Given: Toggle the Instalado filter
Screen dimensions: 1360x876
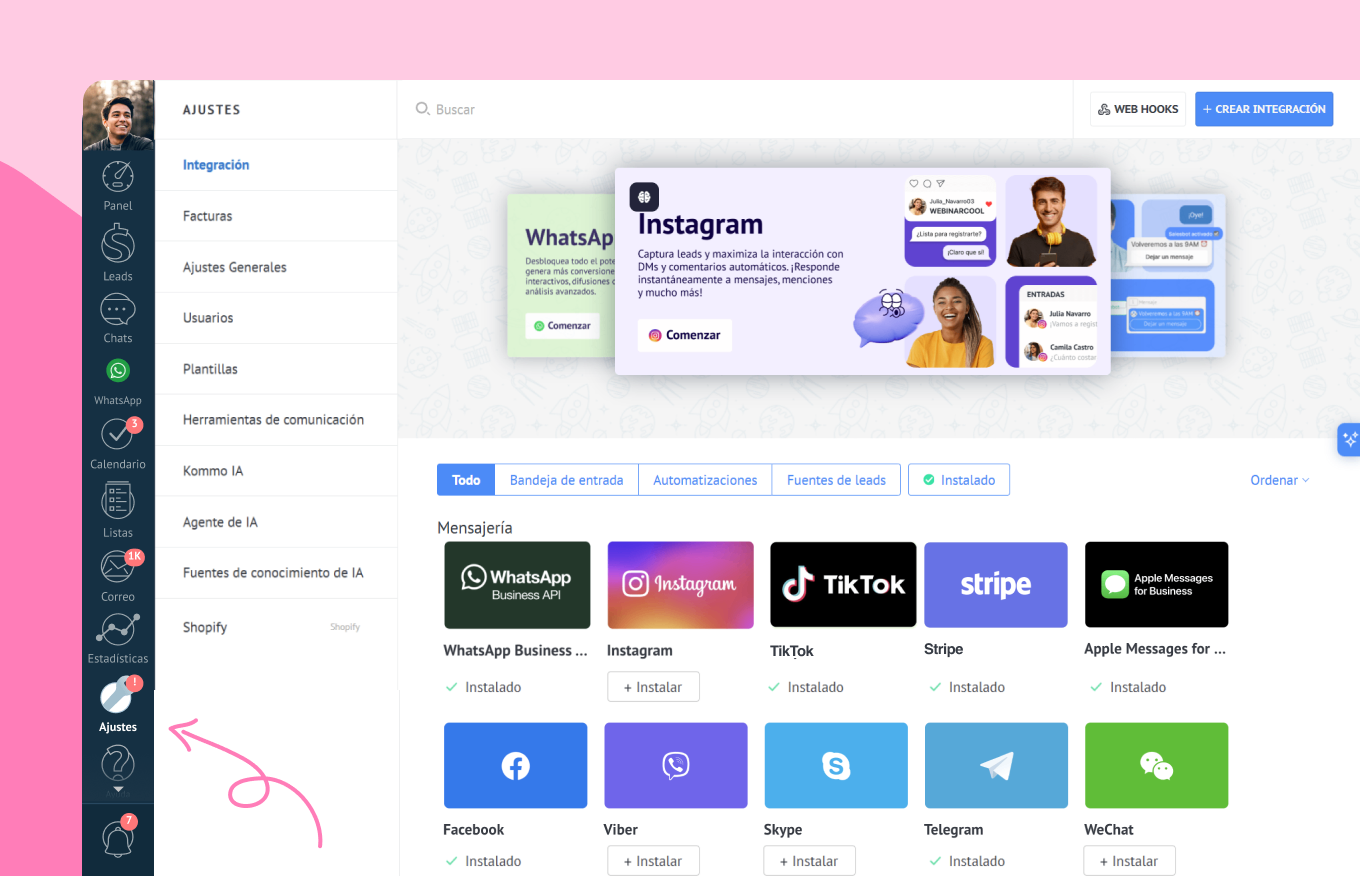Looking at the screenshot, I should 959,480.
